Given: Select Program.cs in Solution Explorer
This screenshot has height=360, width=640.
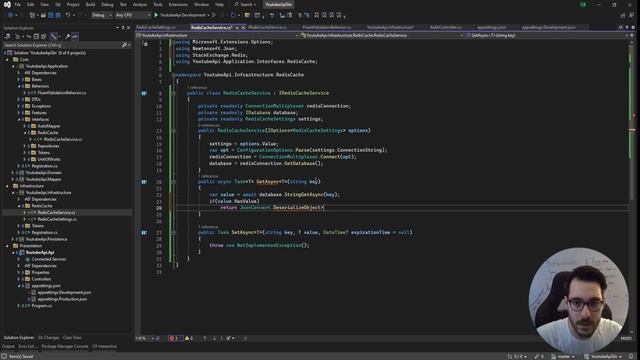Looking at the screenshot, I should point(42,306).
